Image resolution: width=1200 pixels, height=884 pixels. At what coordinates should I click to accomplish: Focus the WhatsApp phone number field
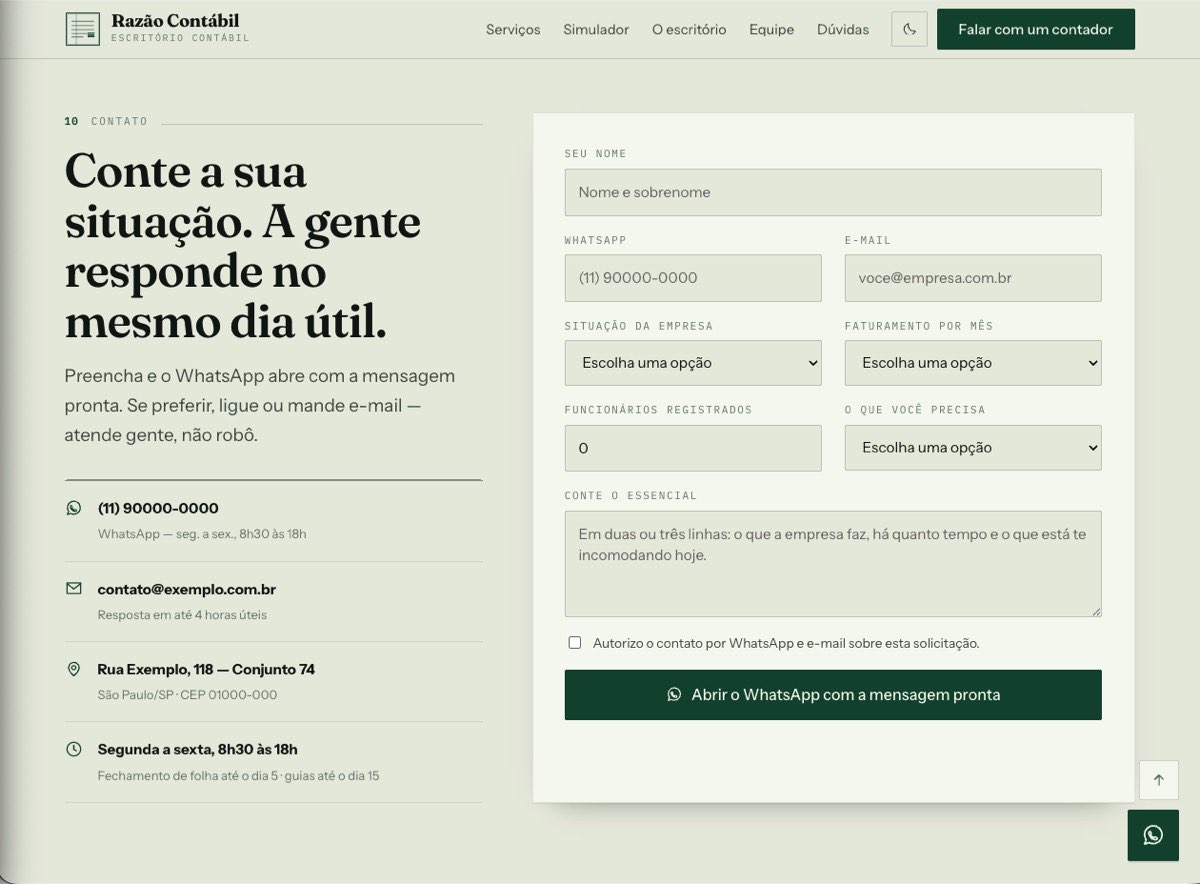pos(693,278)
